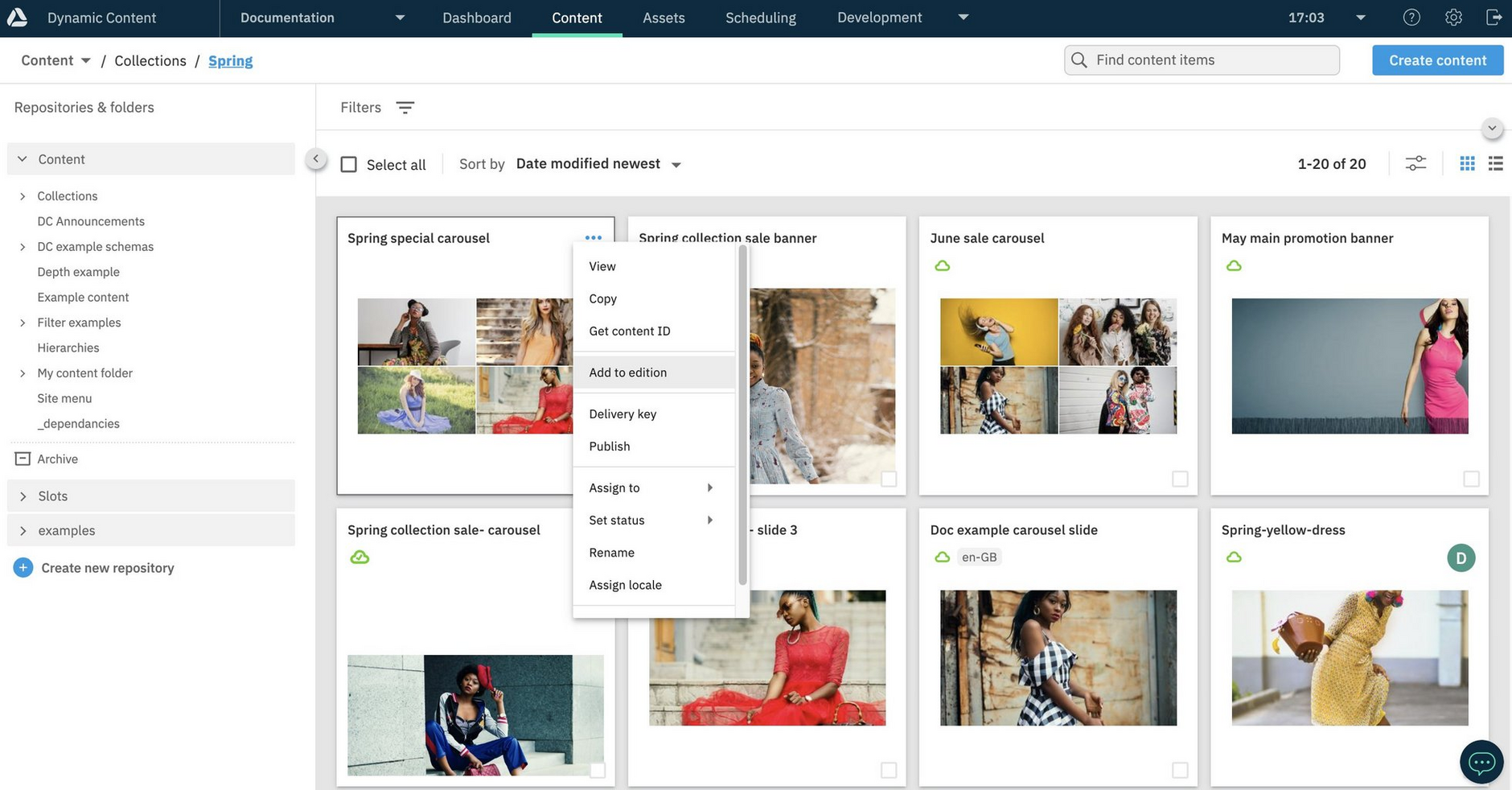This screenshot has height=790, width=1512.
Task: Expand the Slots repository
Action: tap(23, 496)
